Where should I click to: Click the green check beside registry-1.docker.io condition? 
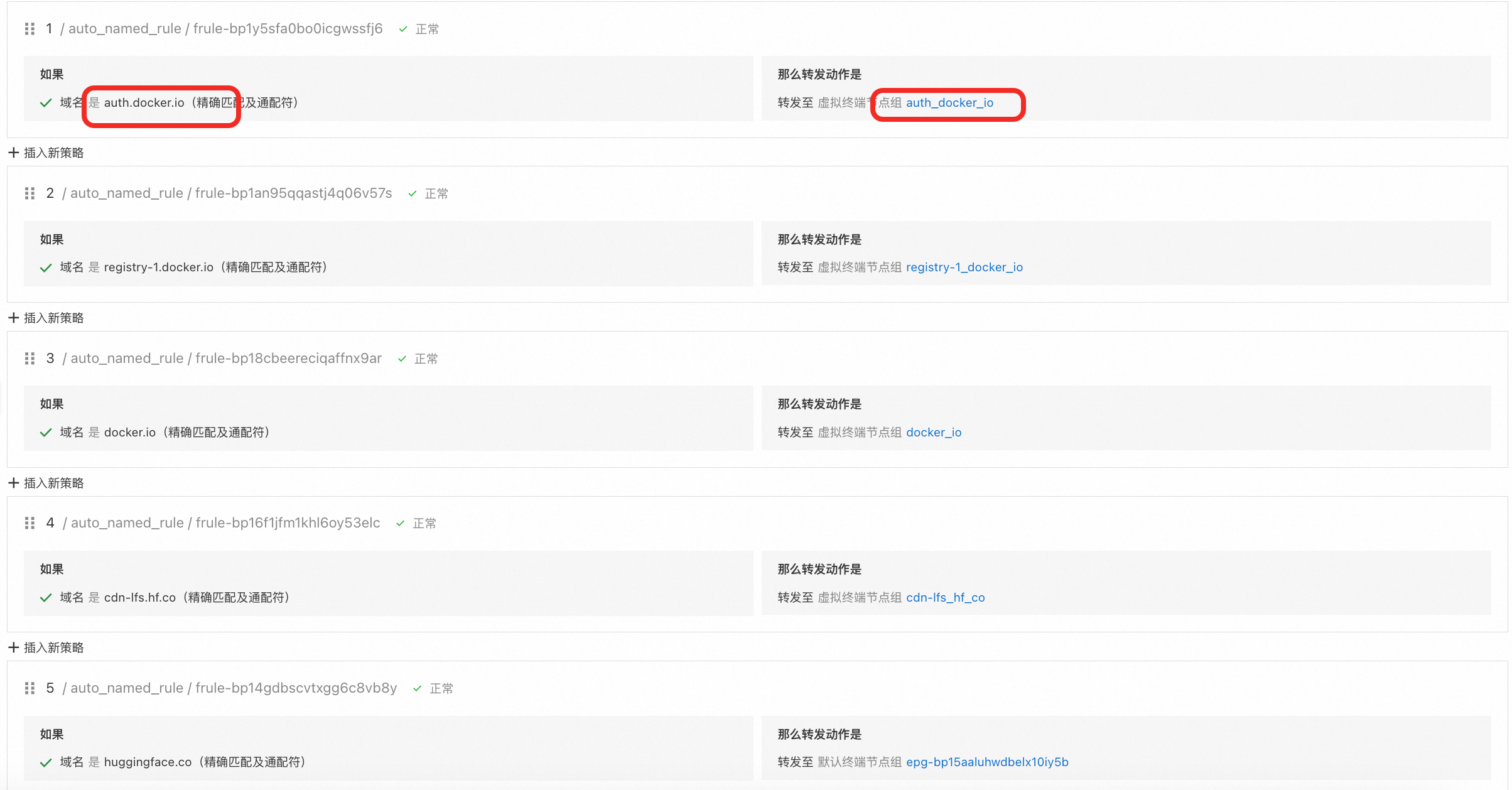(x=46, y=268)
